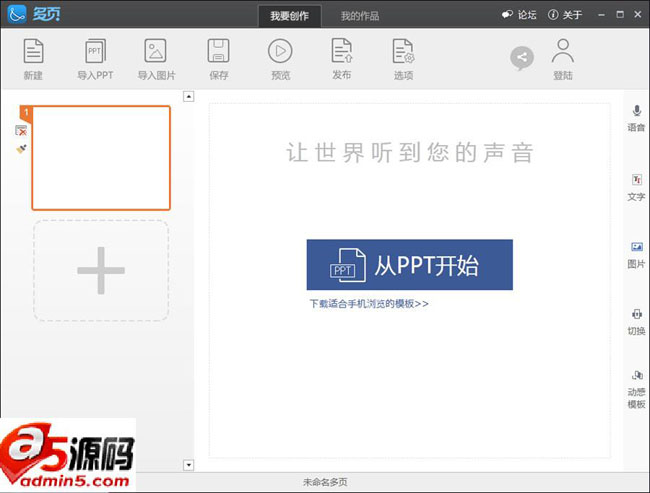Click the share bubble icon
The width and height of the screenshot is (650, 493).
coord(521,58)
